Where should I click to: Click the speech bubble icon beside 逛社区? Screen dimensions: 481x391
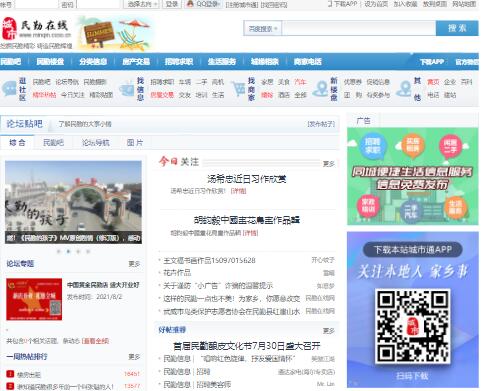click(9, 89)
